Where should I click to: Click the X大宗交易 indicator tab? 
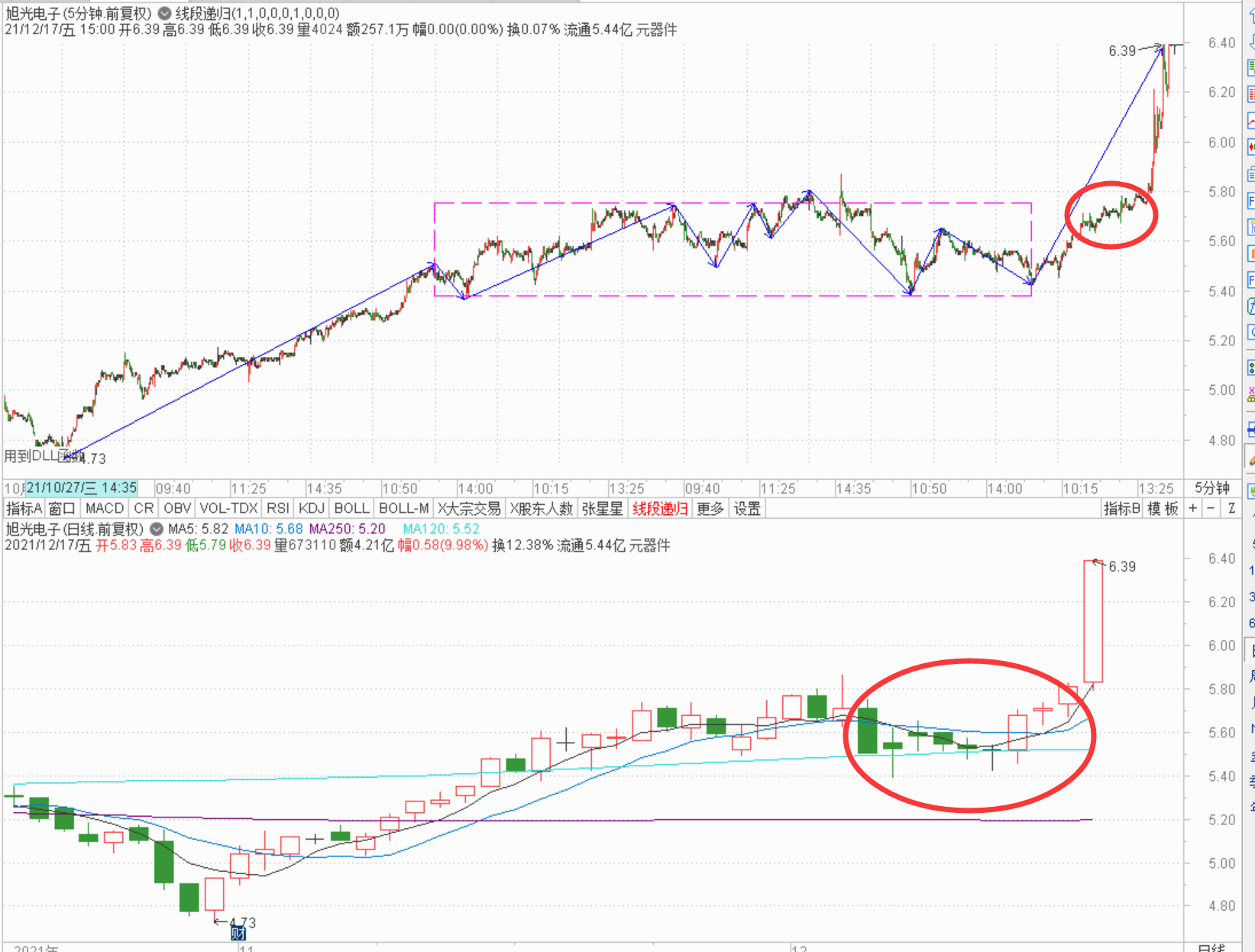coord(469,509)
